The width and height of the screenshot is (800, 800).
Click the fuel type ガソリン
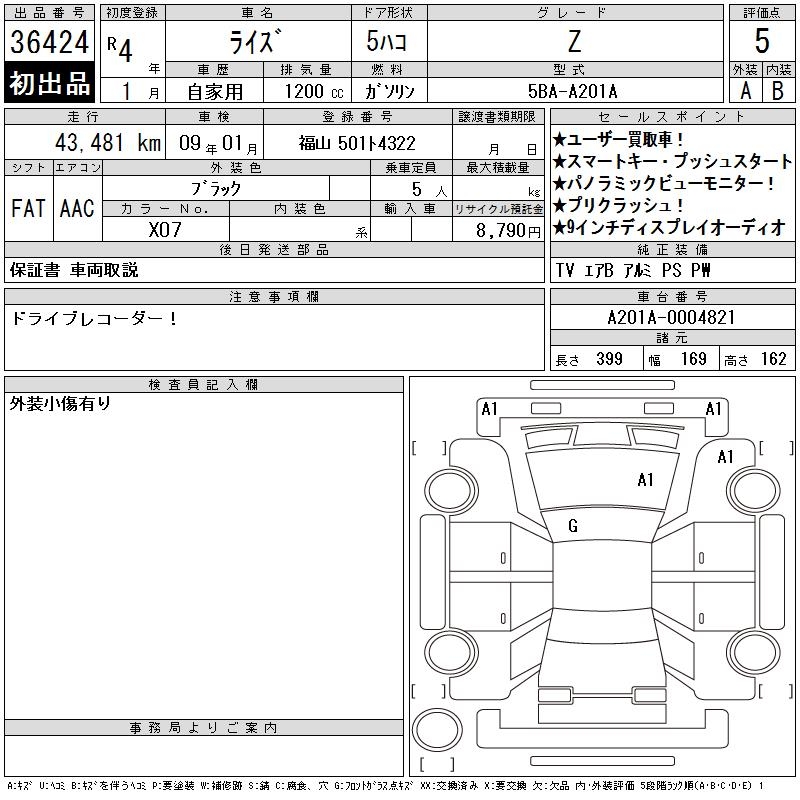[389, 91]
